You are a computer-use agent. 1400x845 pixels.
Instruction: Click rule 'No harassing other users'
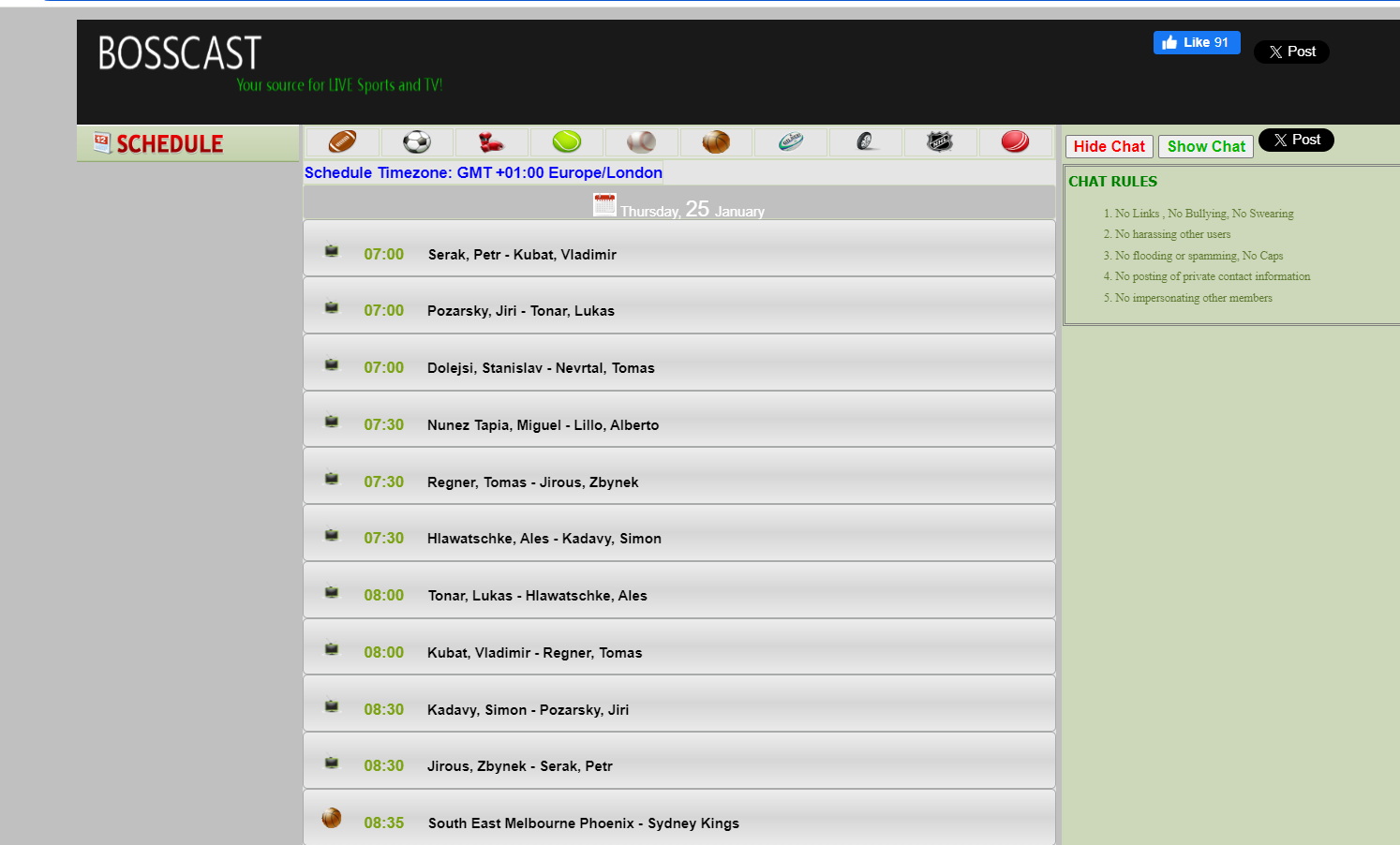point(1172,234)
